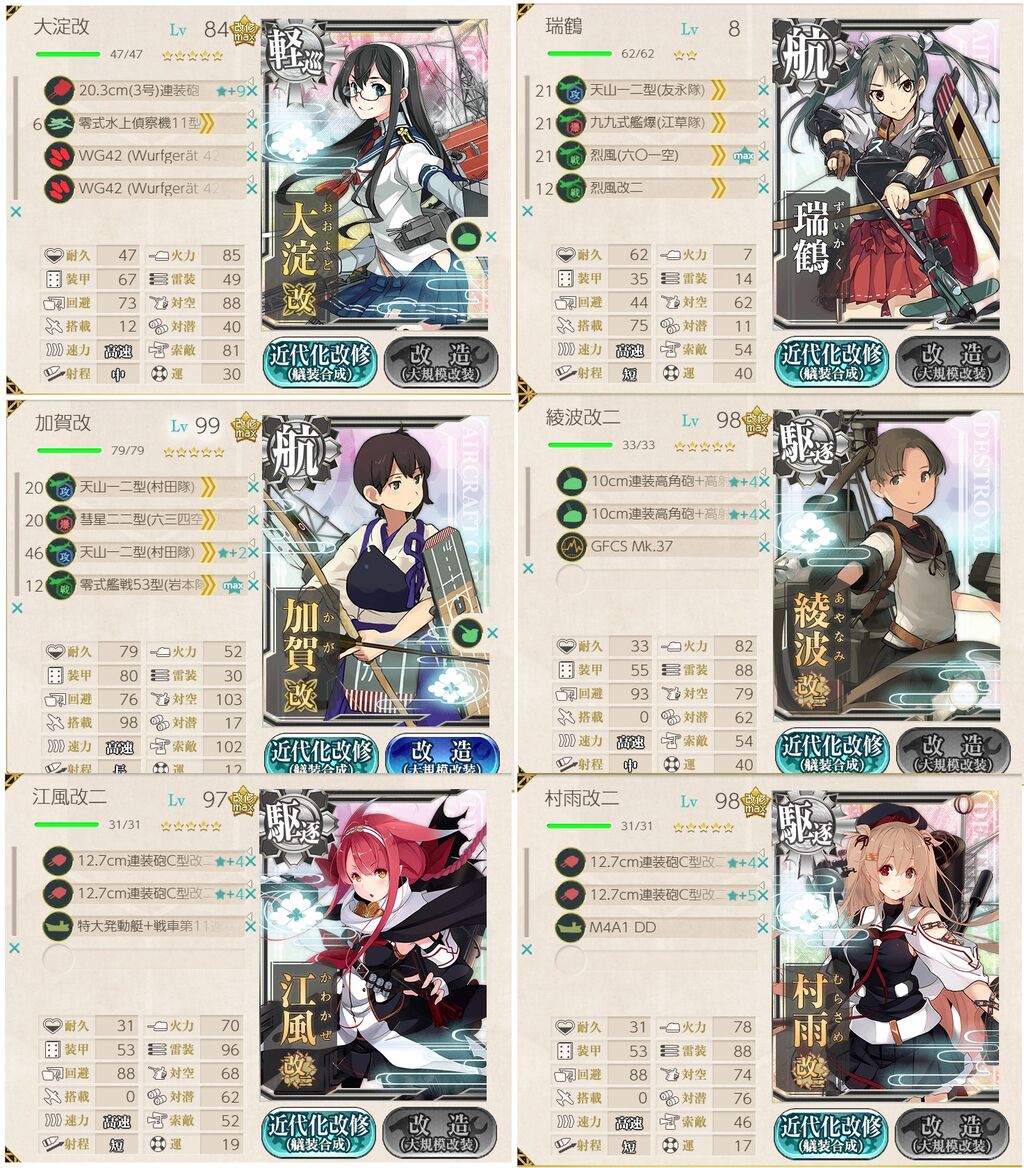Remove GFCS Mk.37 using its X
Image resolution: width=1024 pixels, height=1168 pixels.
point(764,546)
